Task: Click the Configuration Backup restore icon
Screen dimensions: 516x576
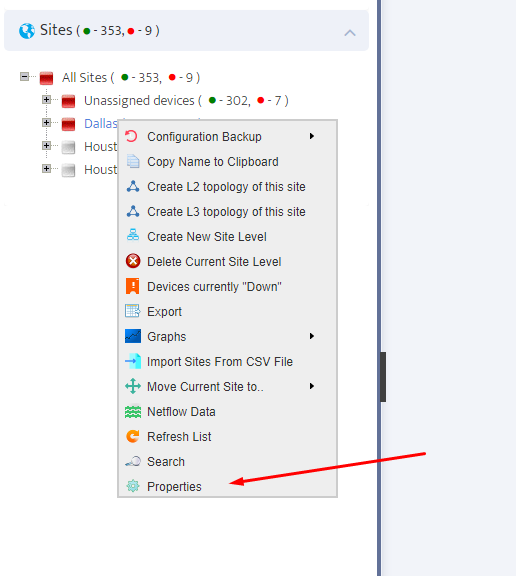Action: click(x=131, y=136)
